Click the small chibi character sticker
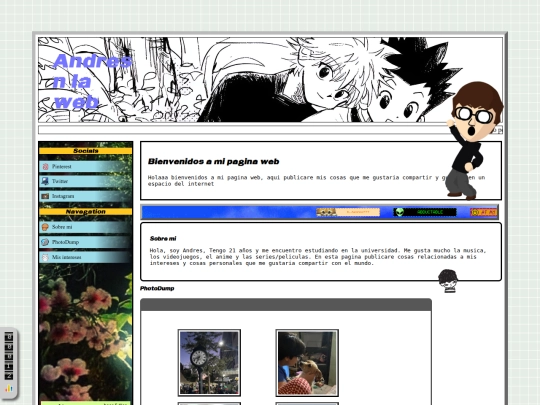This screenshot has width=540, height=405. coord(448,281)
